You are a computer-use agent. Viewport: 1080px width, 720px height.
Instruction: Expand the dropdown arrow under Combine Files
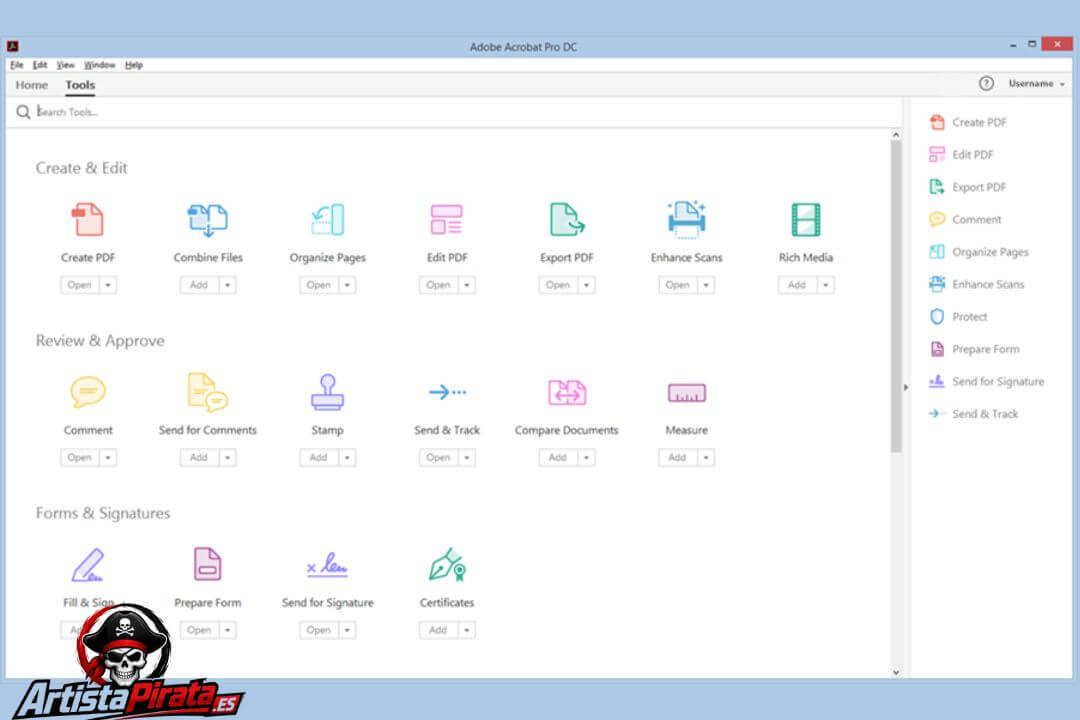tap(228, 285)
